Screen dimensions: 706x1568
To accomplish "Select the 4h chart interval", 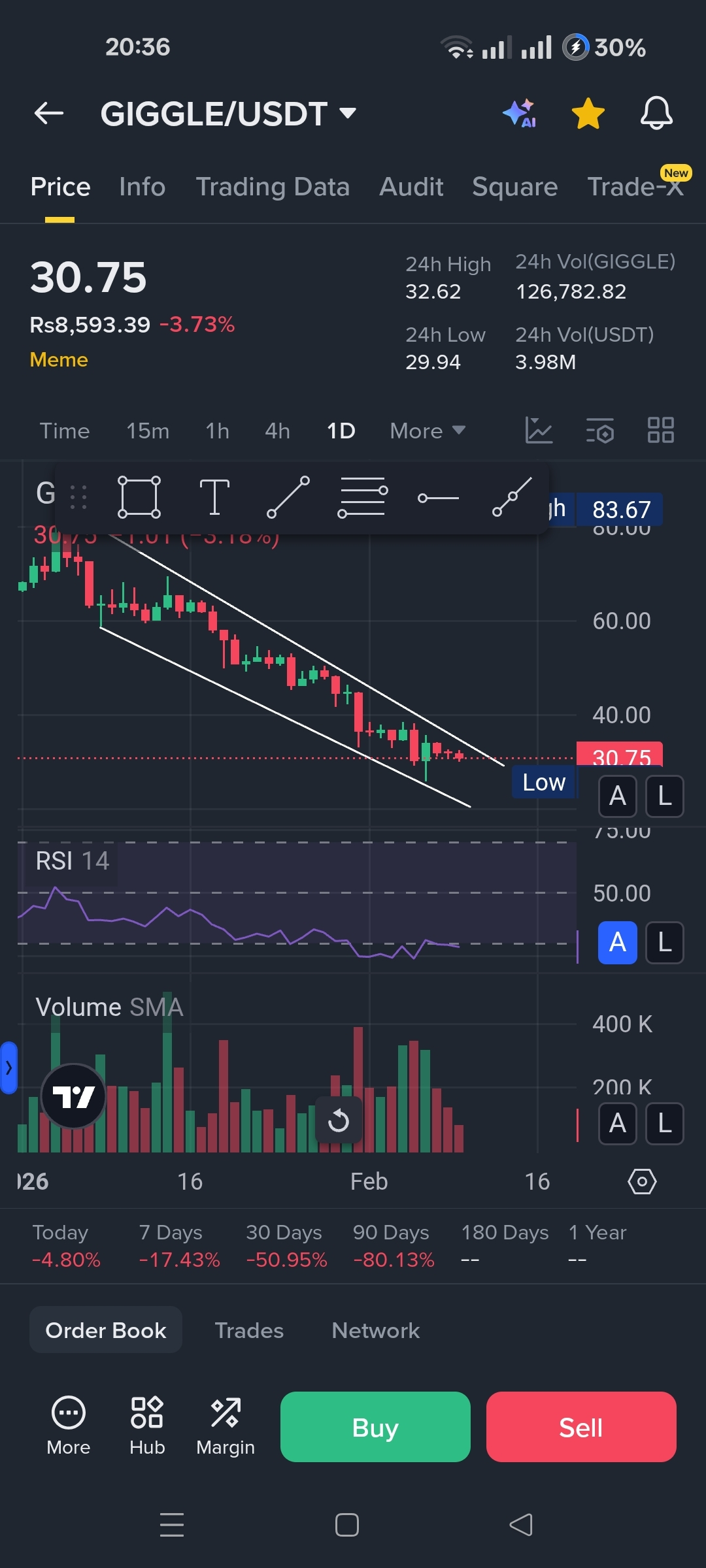I will pos(277,431).
